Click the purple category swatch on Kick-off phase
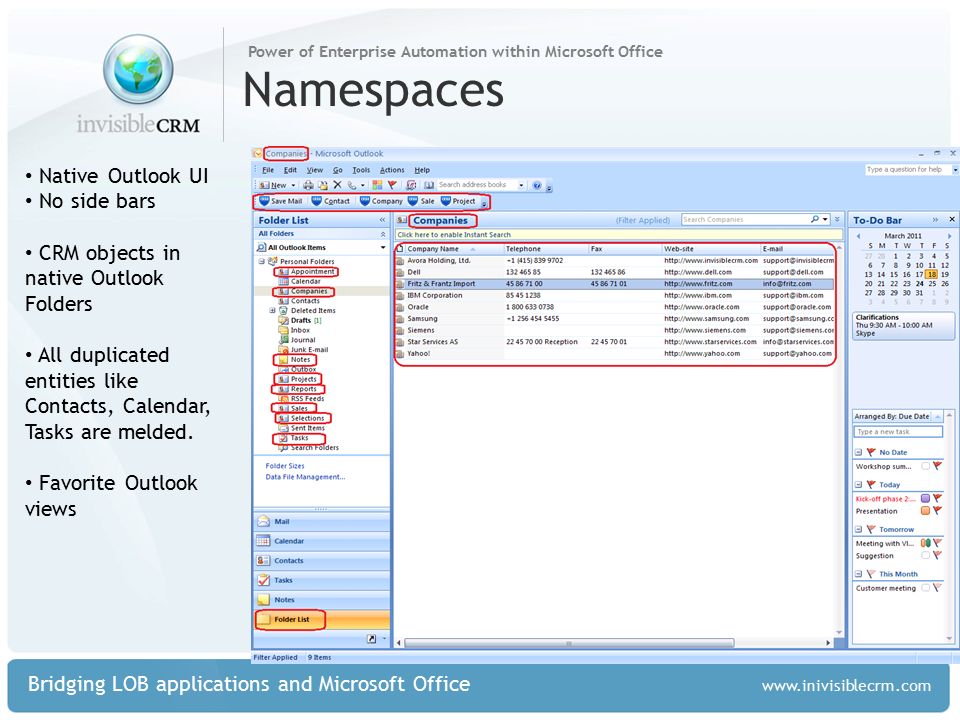This screenshot has width=960, height=720. [x=926, y=498]
